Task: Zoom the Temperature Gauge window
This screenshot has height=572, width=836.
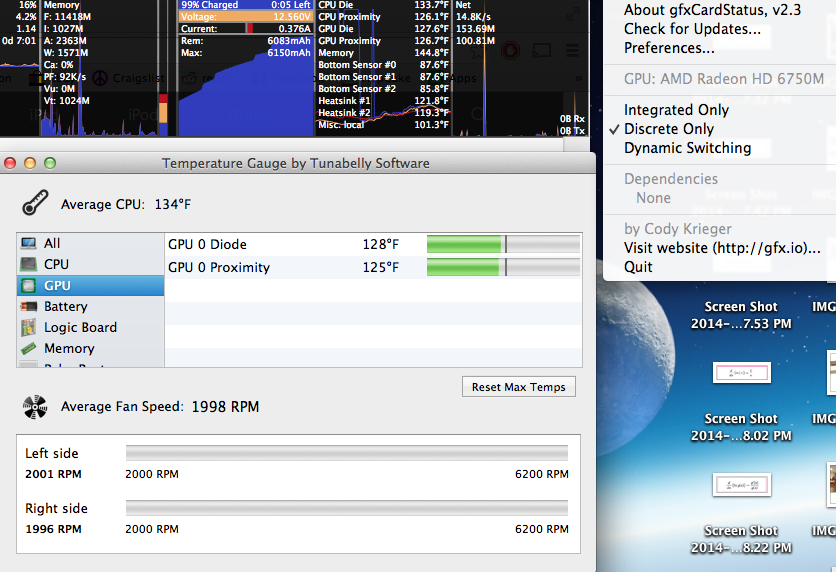Action: (x=50, y=163)
